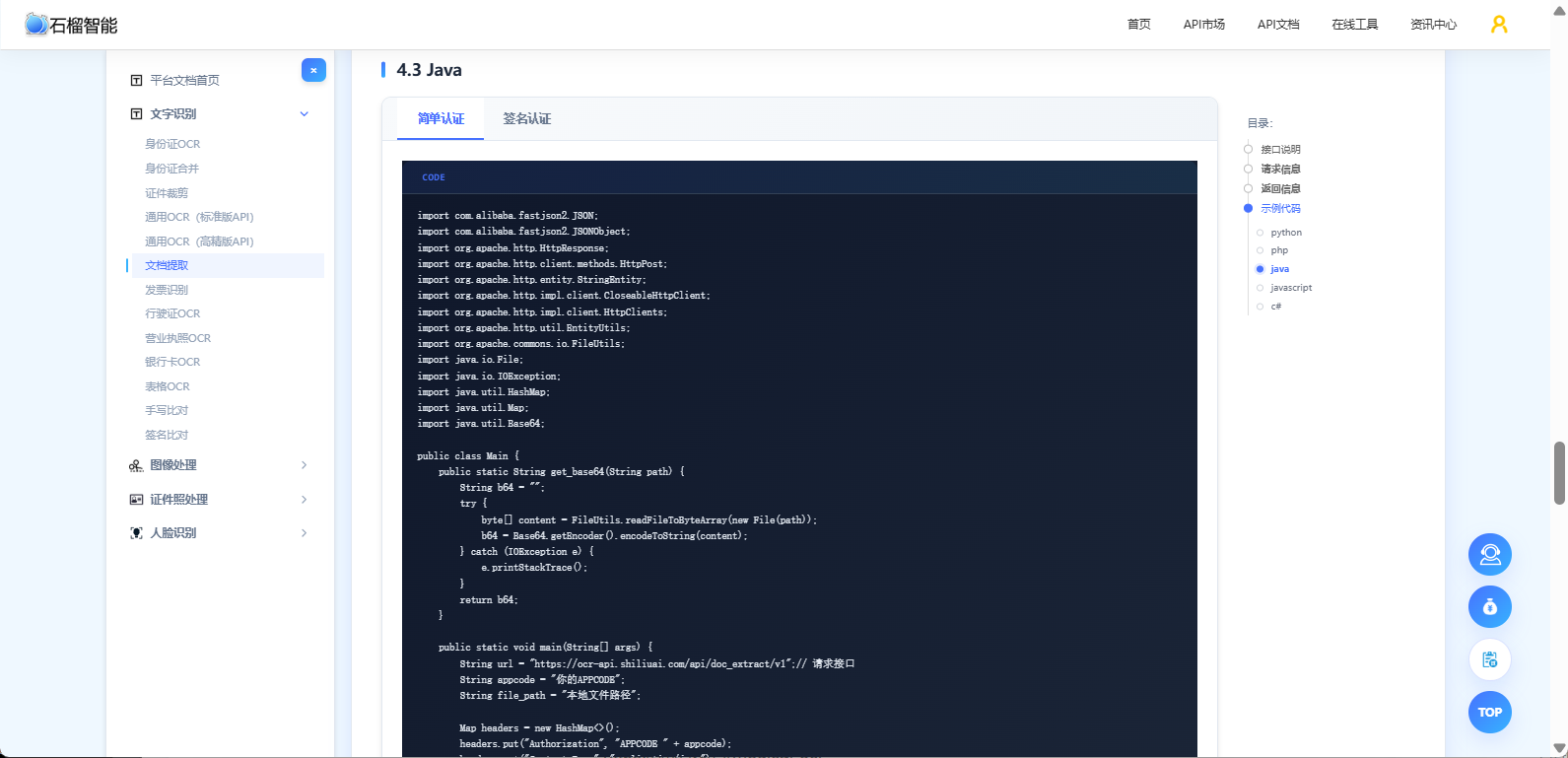1568x758 pixels.
Task: Select 银行卡OCR in the sidebar
Action: tap(172, 362)
